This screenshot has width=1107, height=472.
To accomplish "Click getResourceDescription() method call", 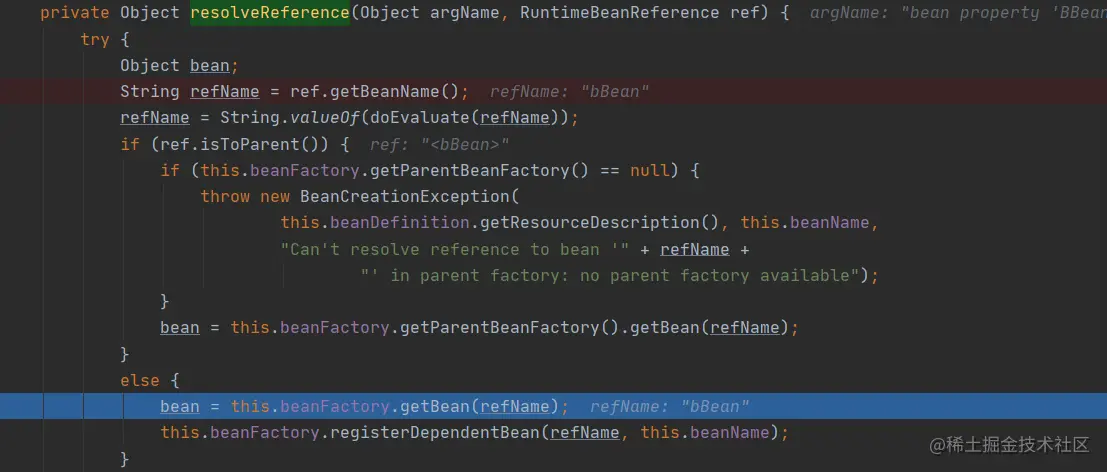I will pyautogui.click(x=599, y=223).
